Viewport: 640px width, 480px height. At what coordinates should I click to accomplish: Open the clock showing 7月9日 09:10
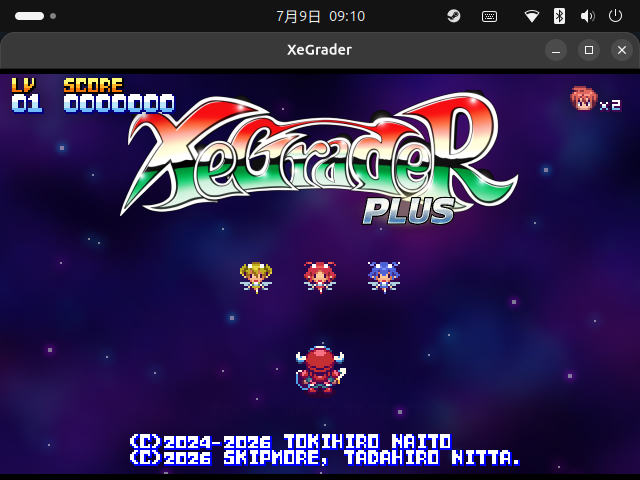(320, 16)
